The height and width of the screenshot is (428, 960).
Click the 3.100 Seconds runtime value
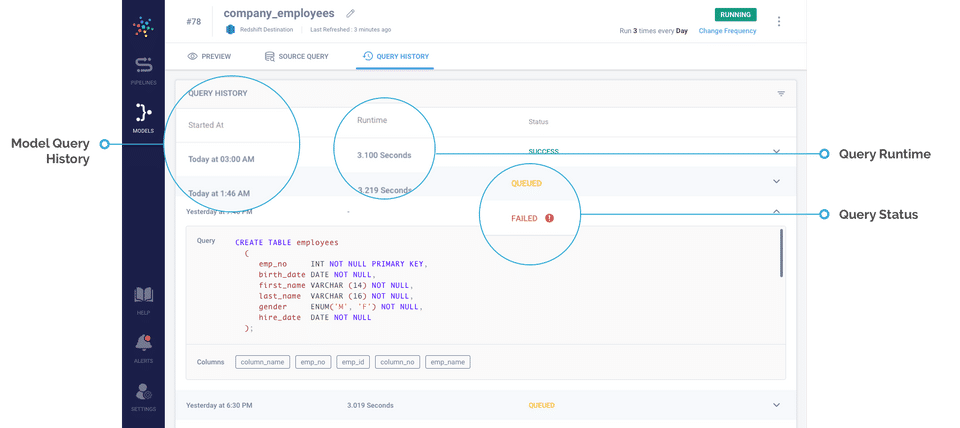[384, 155]
